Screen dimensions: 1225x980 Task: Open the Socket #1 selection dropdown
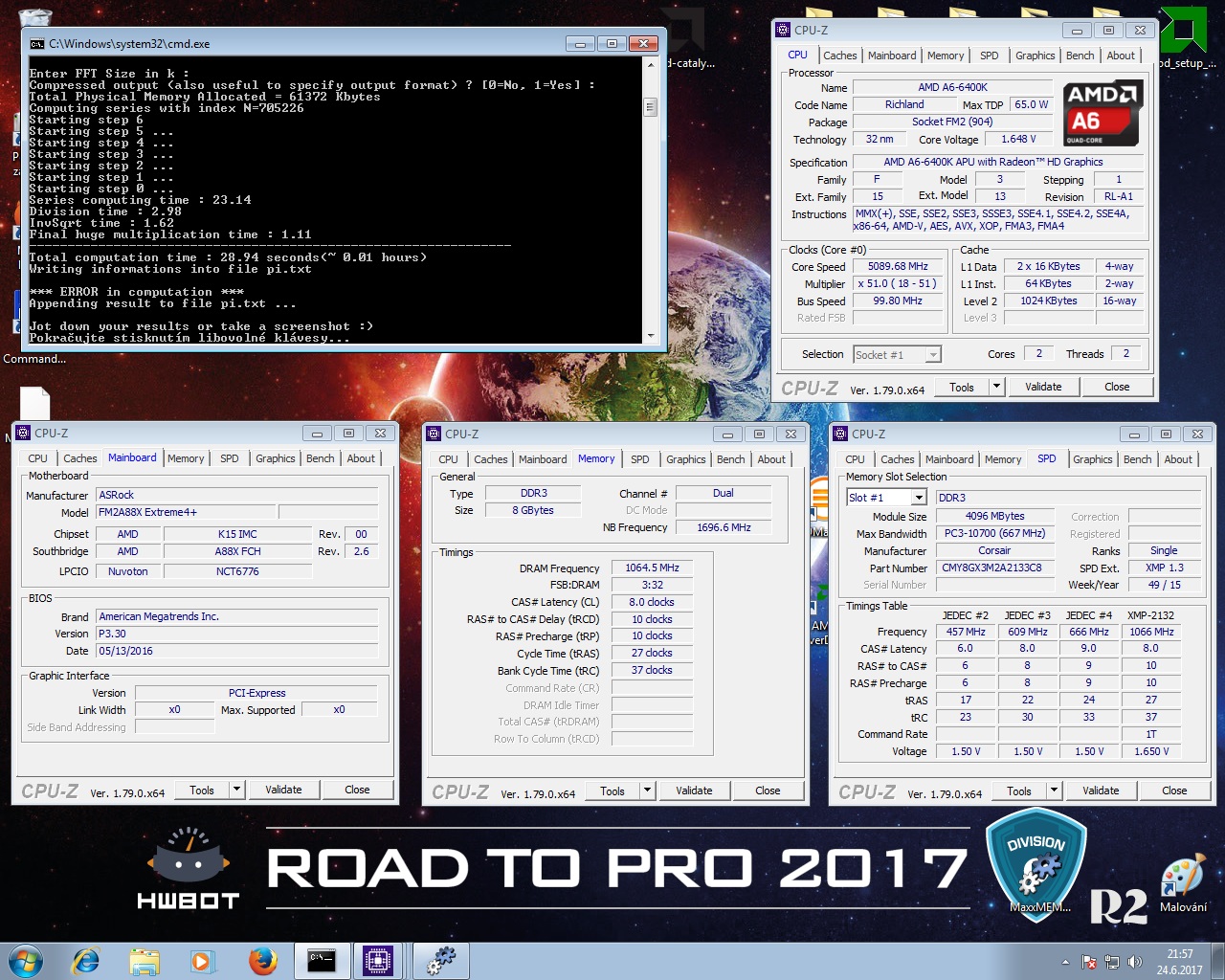(x=933, y=355)
